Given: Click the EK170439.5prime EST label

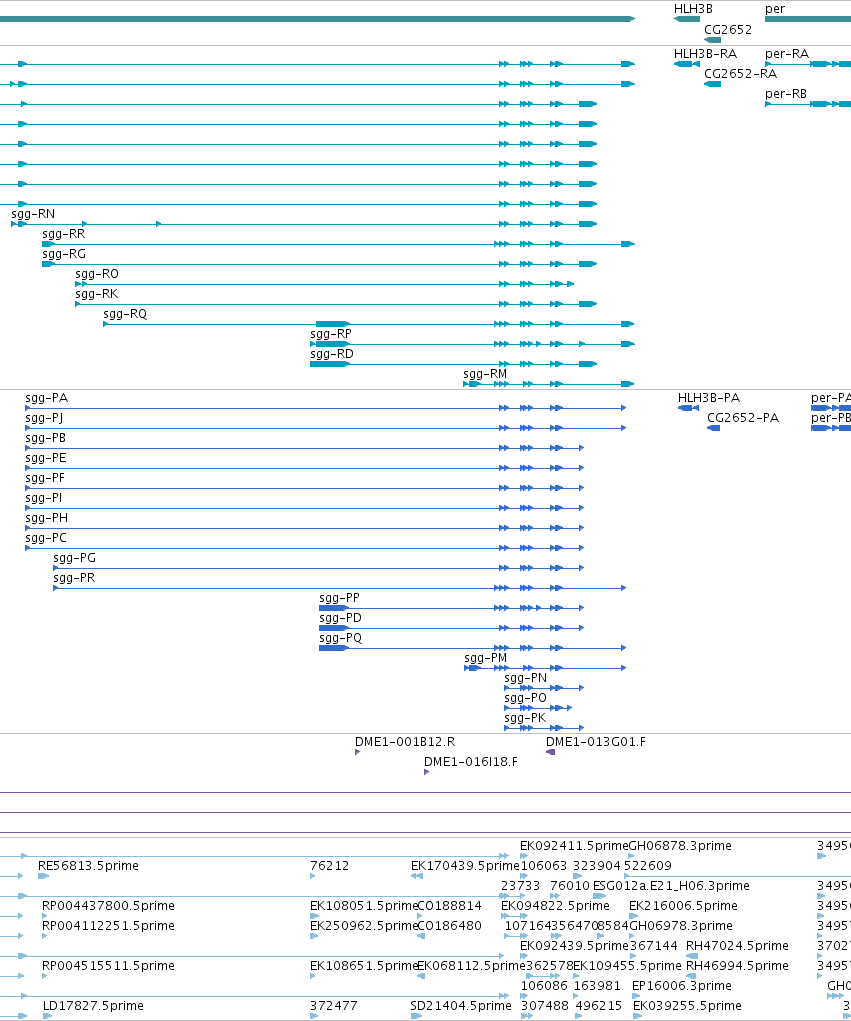Looking at the screenshot, I should [465, 866].
